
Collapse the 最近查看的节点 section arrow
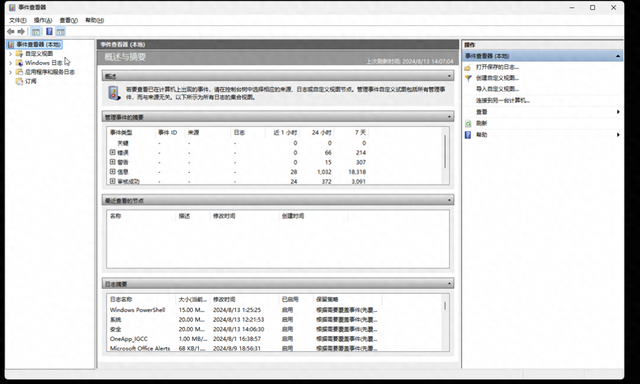point(449,200)
